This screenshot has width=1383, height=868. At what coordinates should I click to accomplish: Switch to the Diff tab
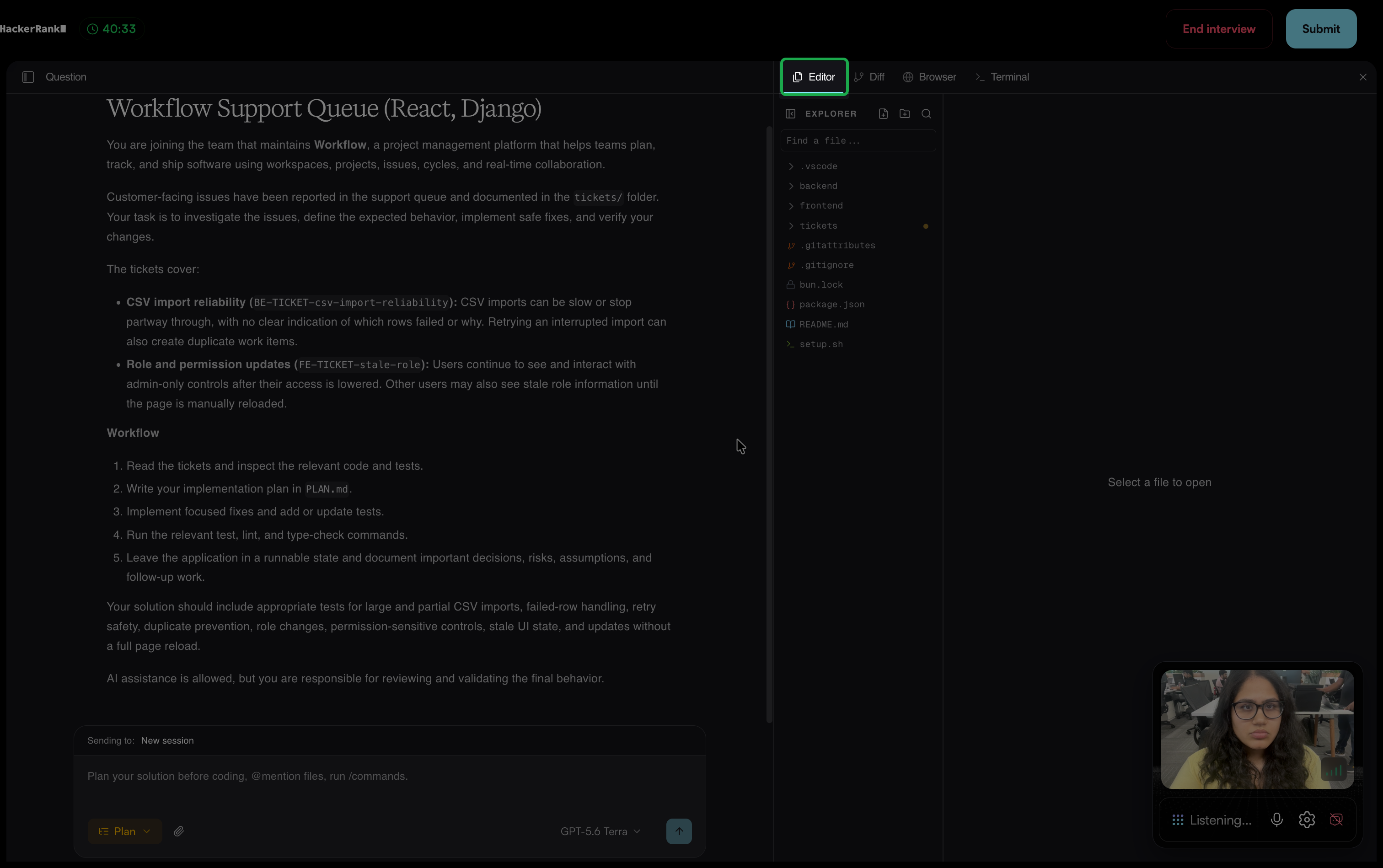tap(869, 77)
